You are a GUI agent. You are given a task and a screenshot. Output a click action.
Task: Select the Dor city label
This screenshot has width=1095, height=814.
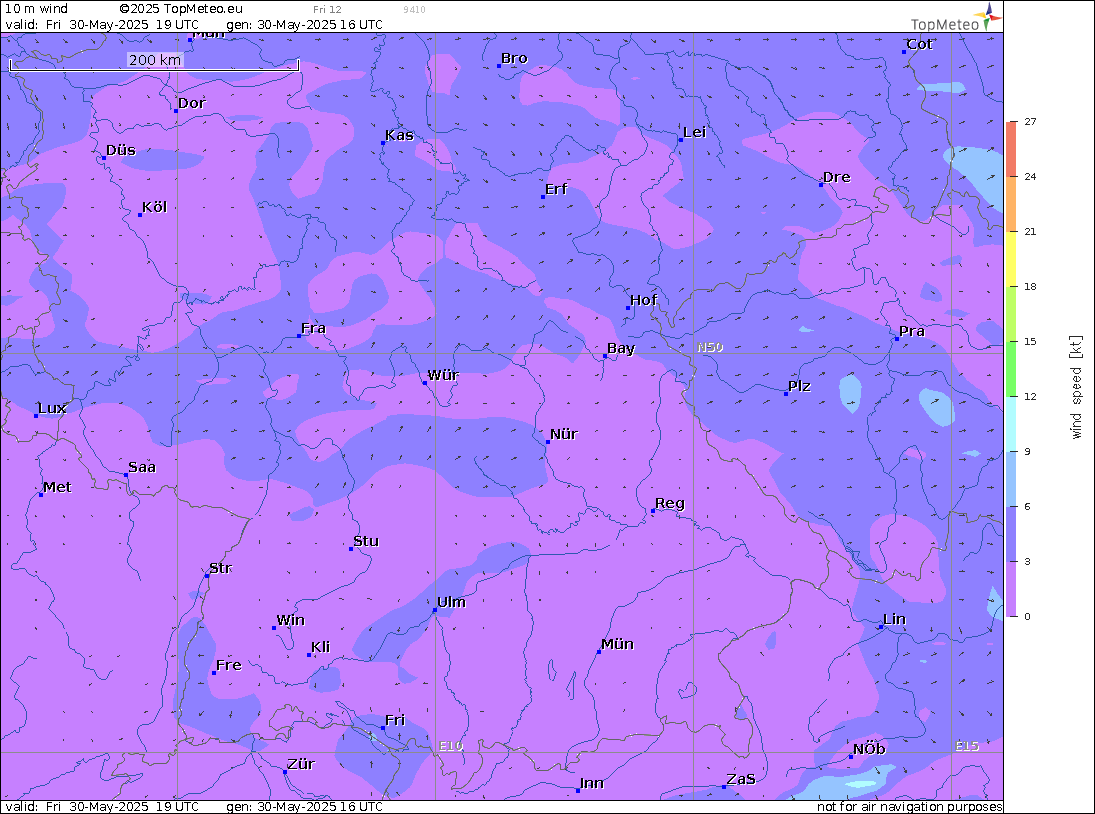pyautogui.click(x=191, y=103)
